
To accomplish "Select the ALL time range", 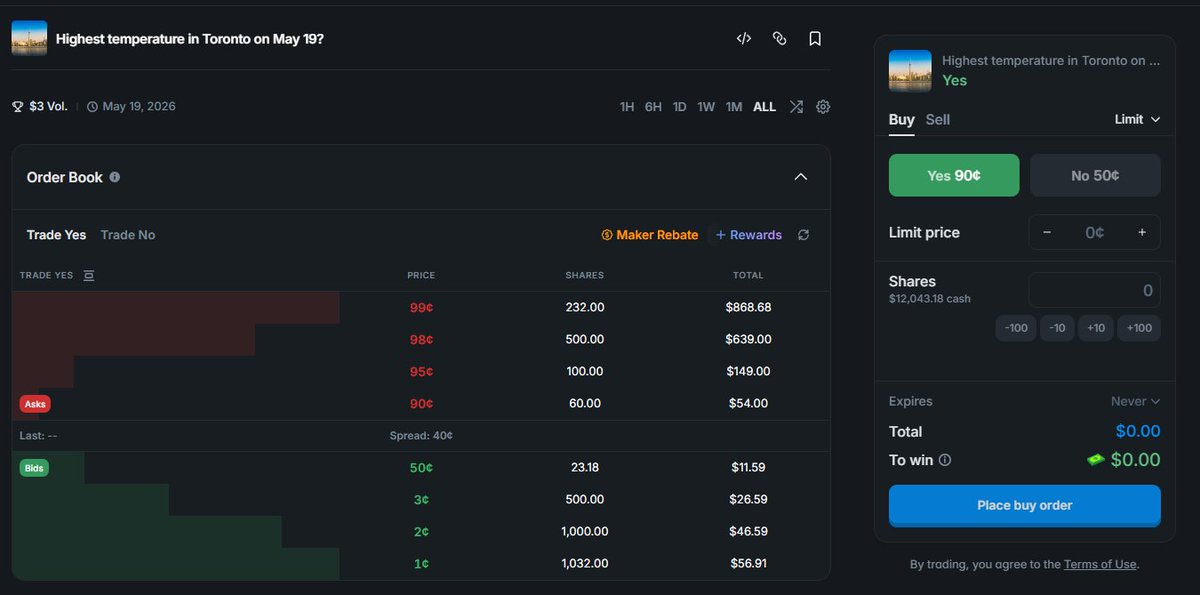I will click(x=765, y=107).
